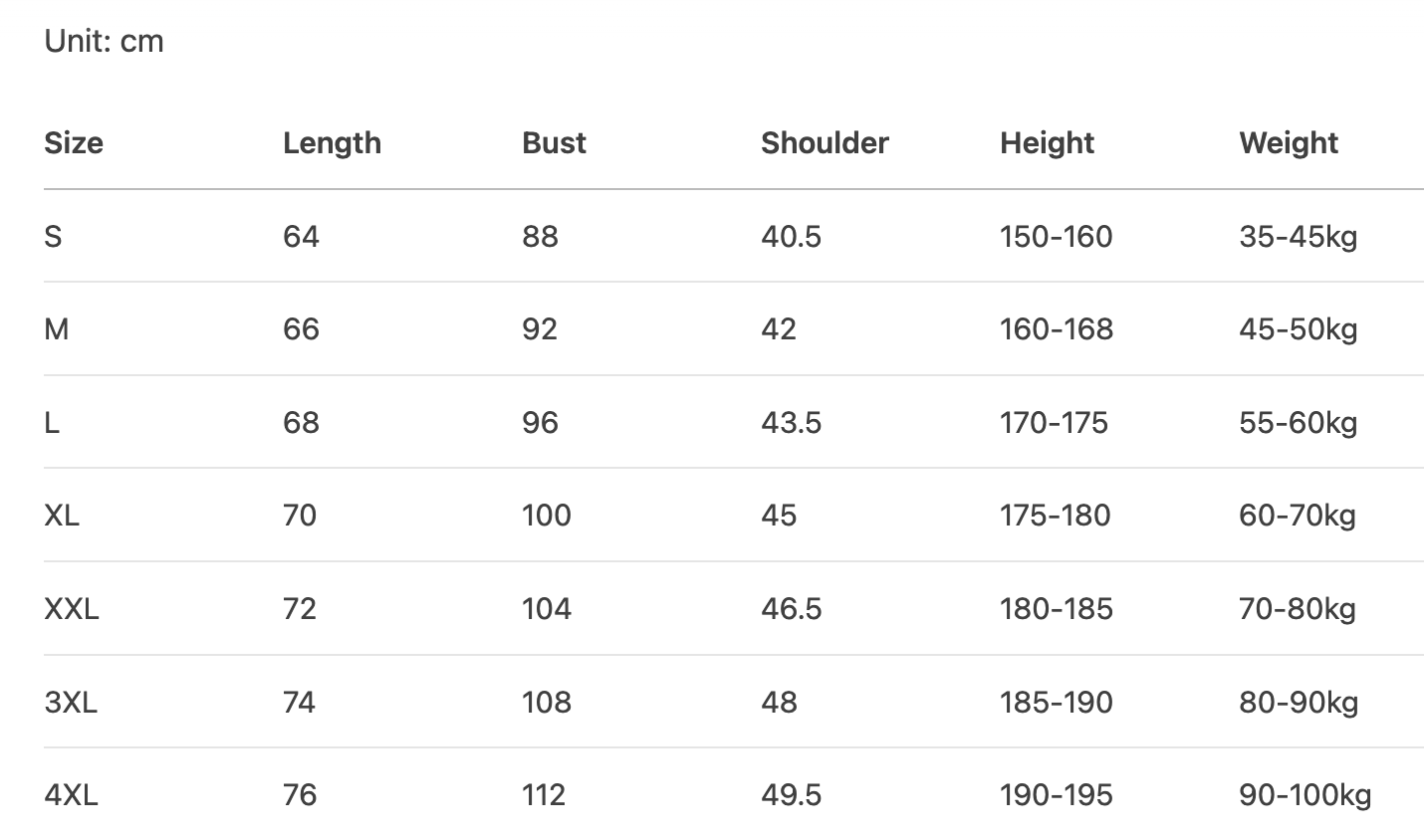The height and width of the screenshot is (840, 1424).
Task: Click the Height column header
Action: pyautogui.click(x=1047, y=143)
